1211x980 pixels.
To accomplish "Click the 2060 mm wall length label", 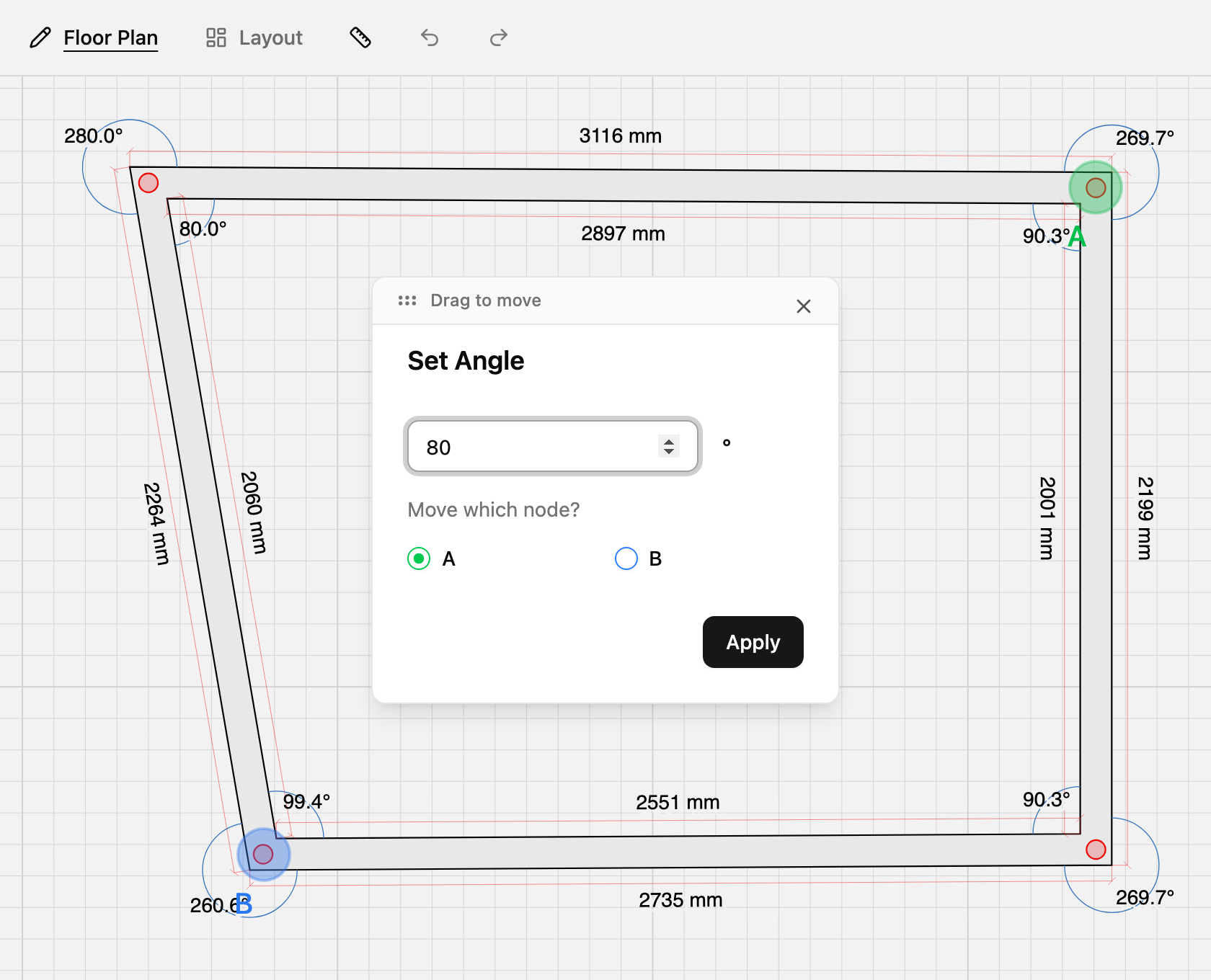I will 253,513.
